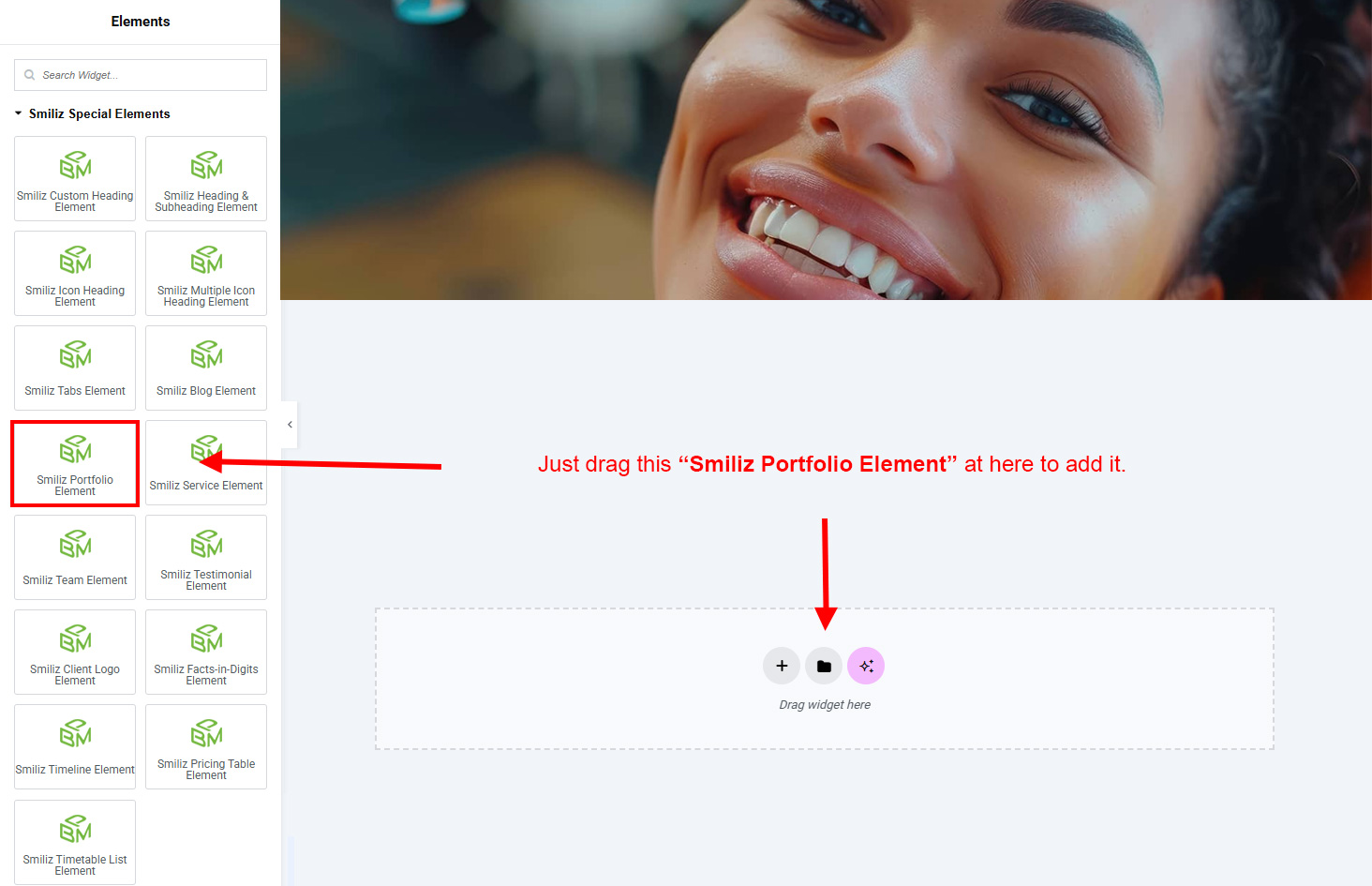This screenshot has height=886, width=1372.
Task: Select the Smiliz Custom Heading Element widget
Action: click(x=75, y=179)
